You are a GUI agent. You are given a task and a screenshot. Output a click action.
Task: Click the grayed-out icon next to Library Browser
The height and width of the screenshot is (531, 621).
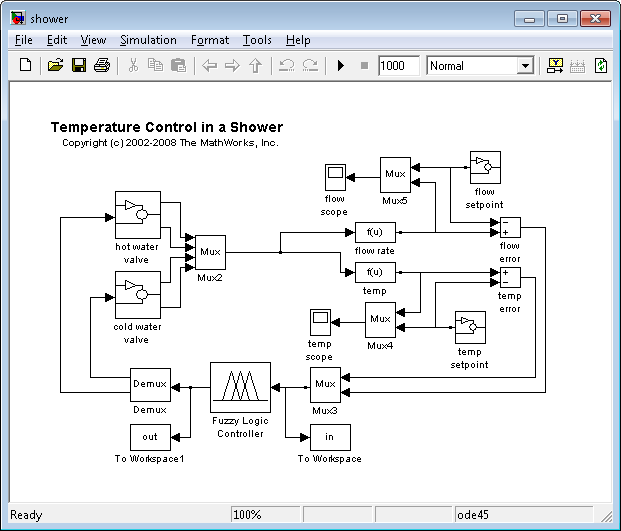click(577, 65)
